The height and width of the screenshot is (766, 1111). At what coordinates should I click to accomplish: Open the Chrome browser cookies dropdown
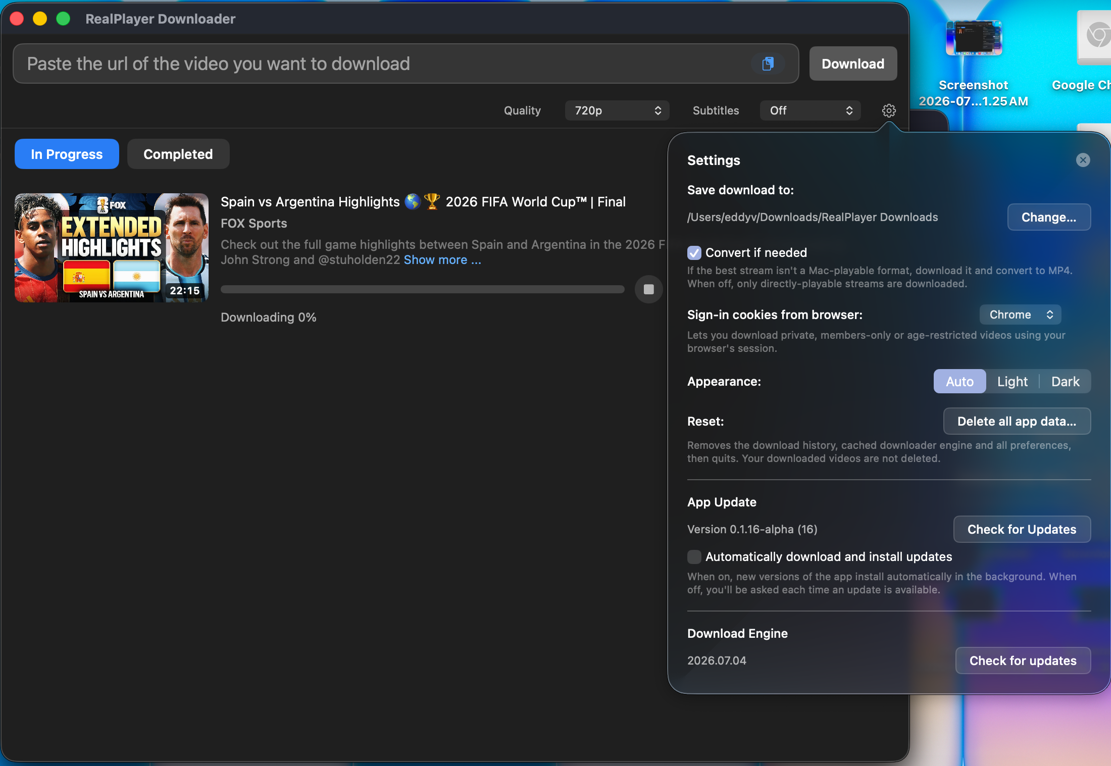coord(1020,315)
